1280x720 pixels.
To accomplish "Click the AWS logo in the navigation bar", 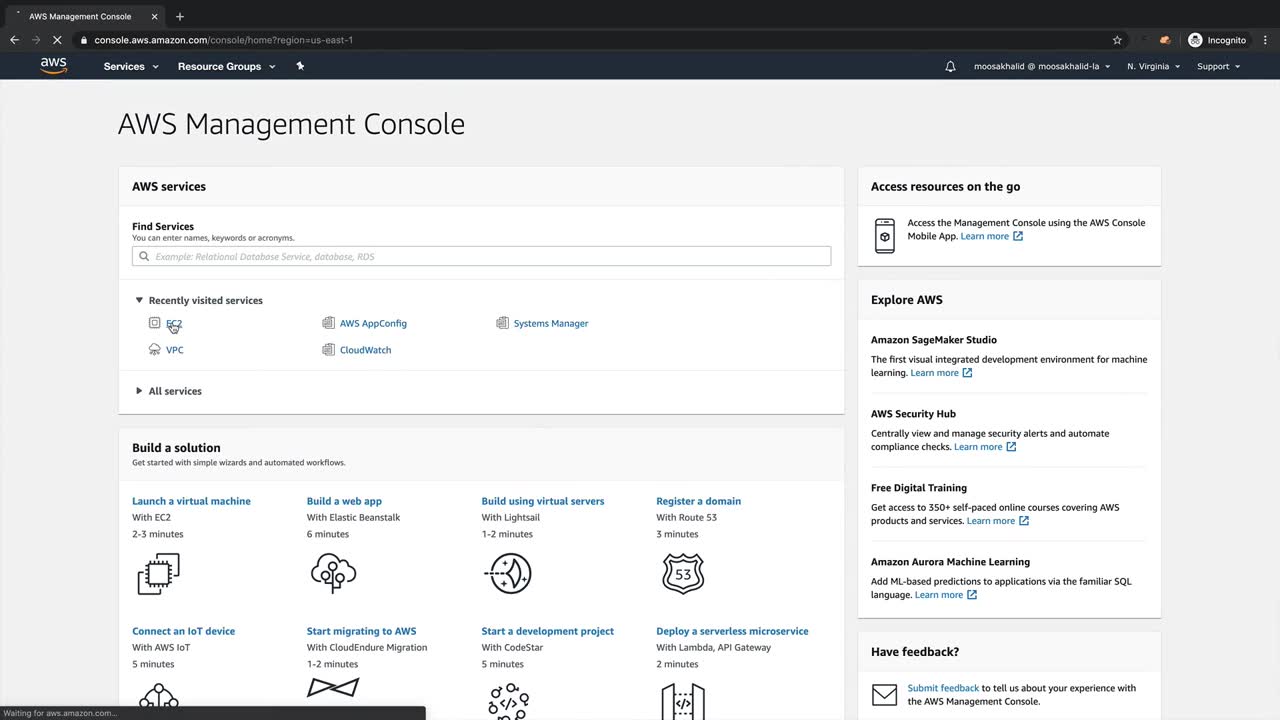I will pos(54,66).
